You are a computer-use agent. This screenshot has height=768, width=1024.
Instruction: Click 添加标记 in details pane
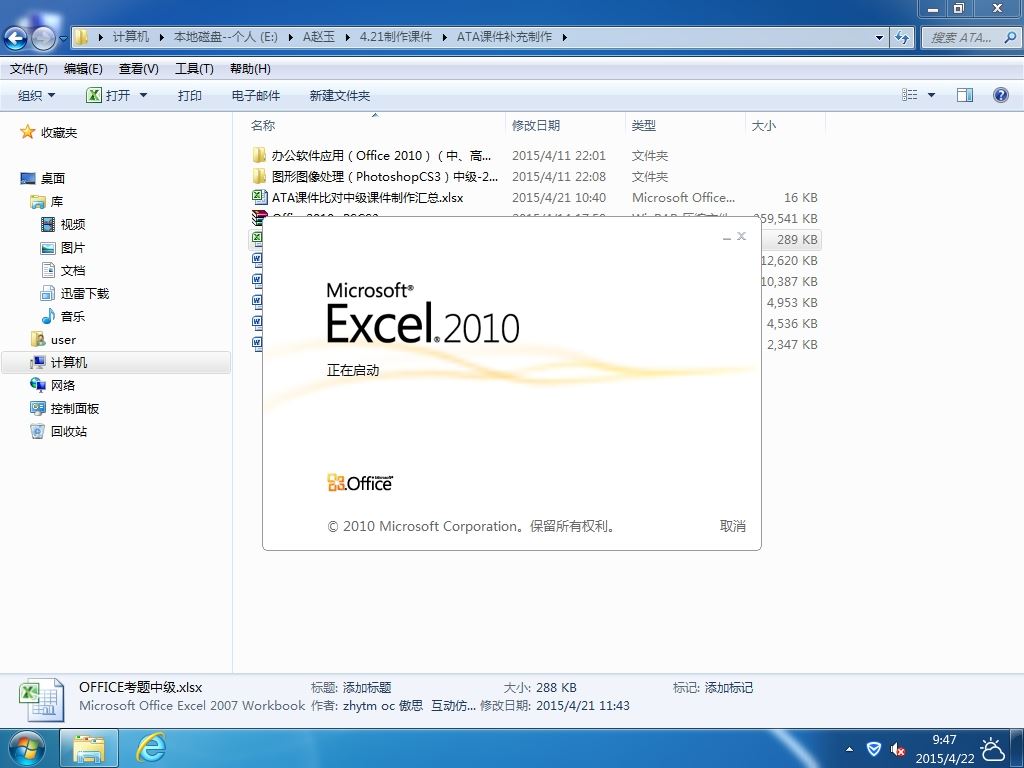[728, 688]
